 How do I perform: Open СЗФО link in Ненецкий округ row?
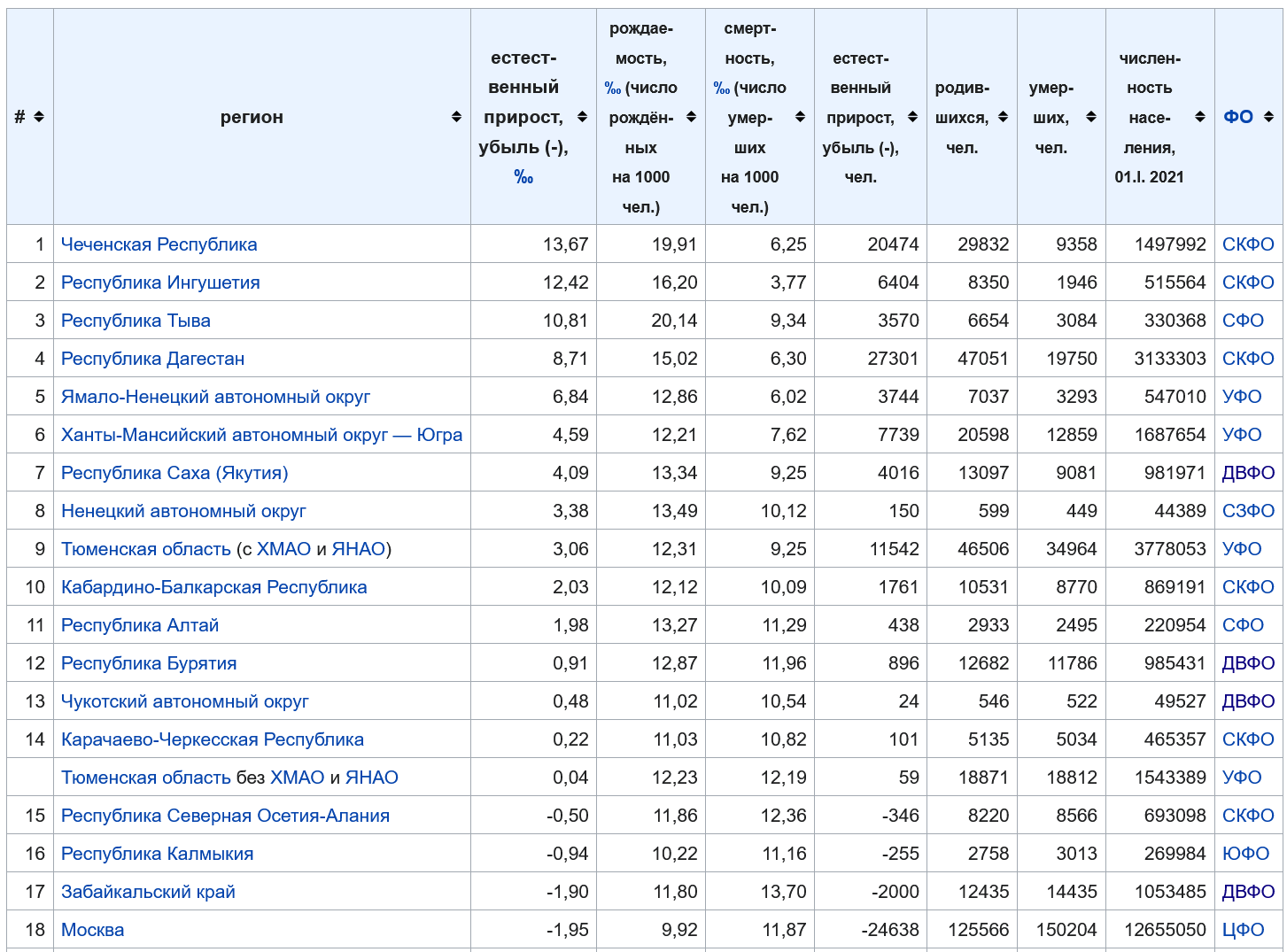click(x=1248, y=511)
